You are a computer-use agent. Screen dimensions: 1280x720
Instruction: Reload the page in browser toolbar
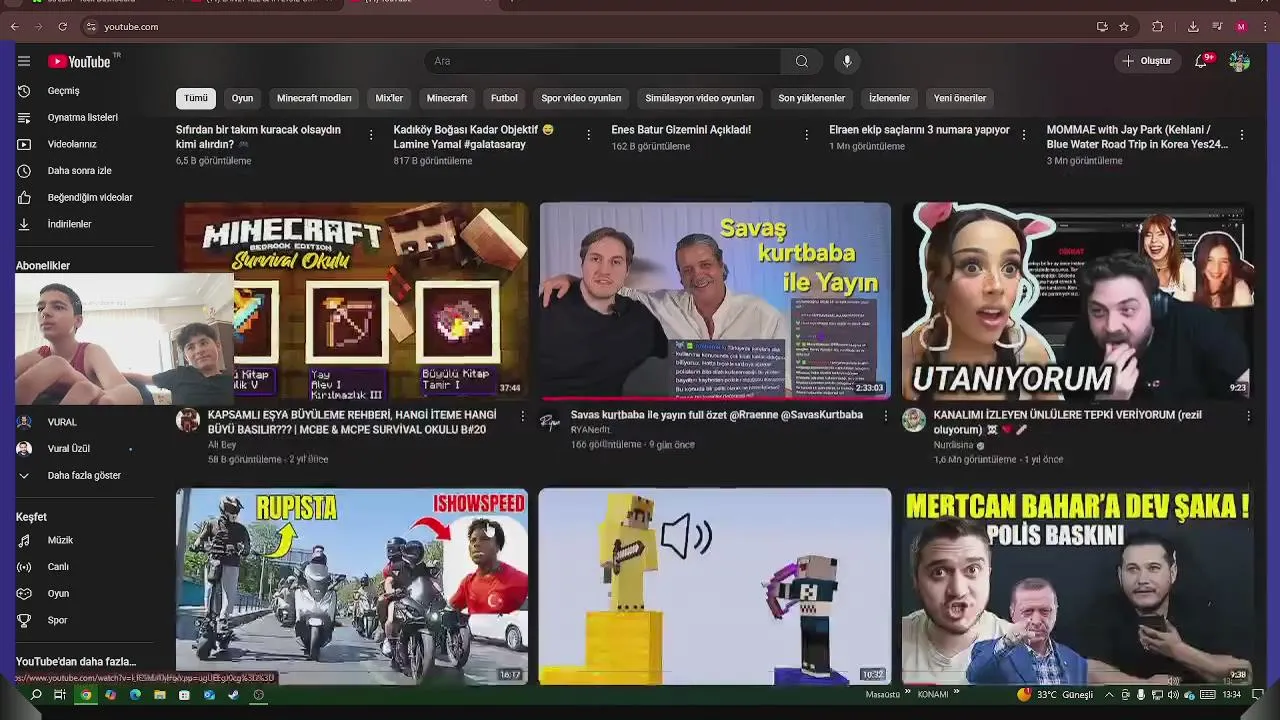[62, 27]
